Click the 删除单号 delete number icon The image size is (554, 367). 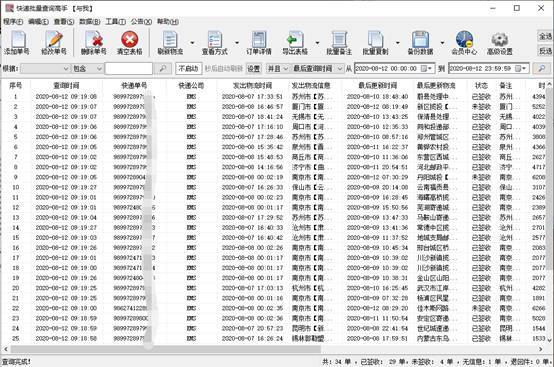pos(93,43)
